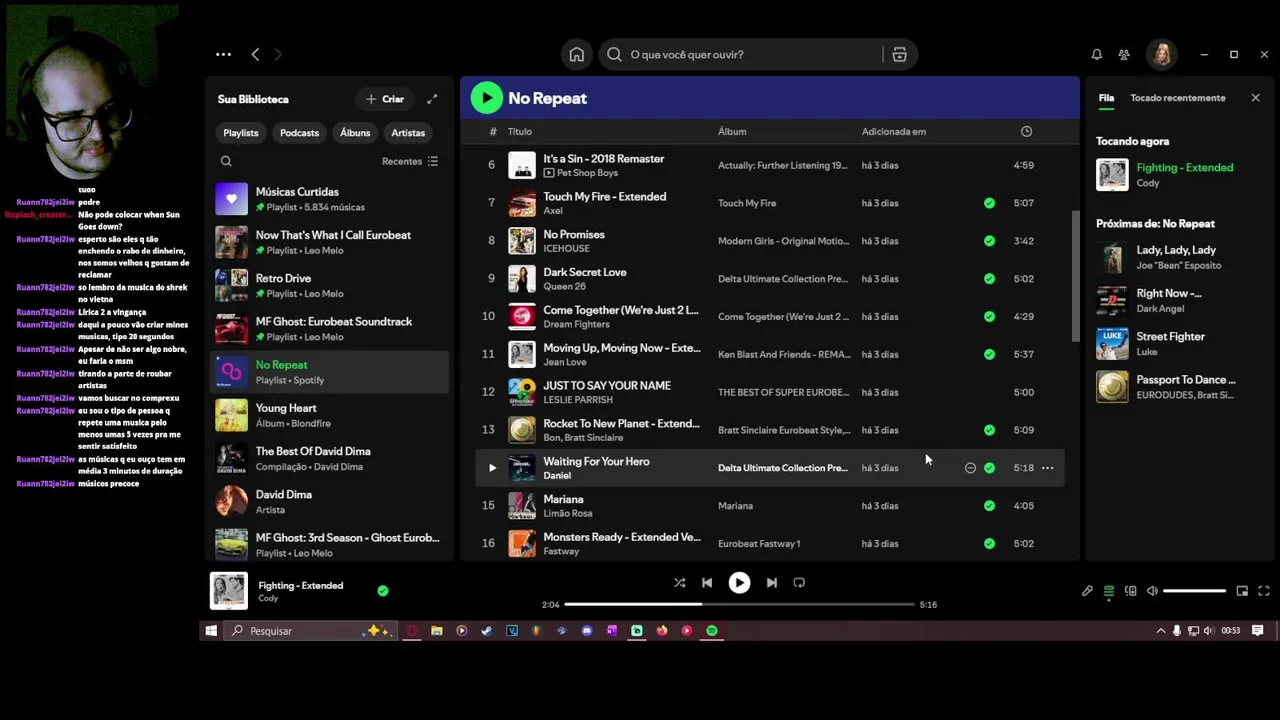
Task: Toggle saved checkmark for Fighting - Extended
Action: pyautogui.click(x=382, y=591)
